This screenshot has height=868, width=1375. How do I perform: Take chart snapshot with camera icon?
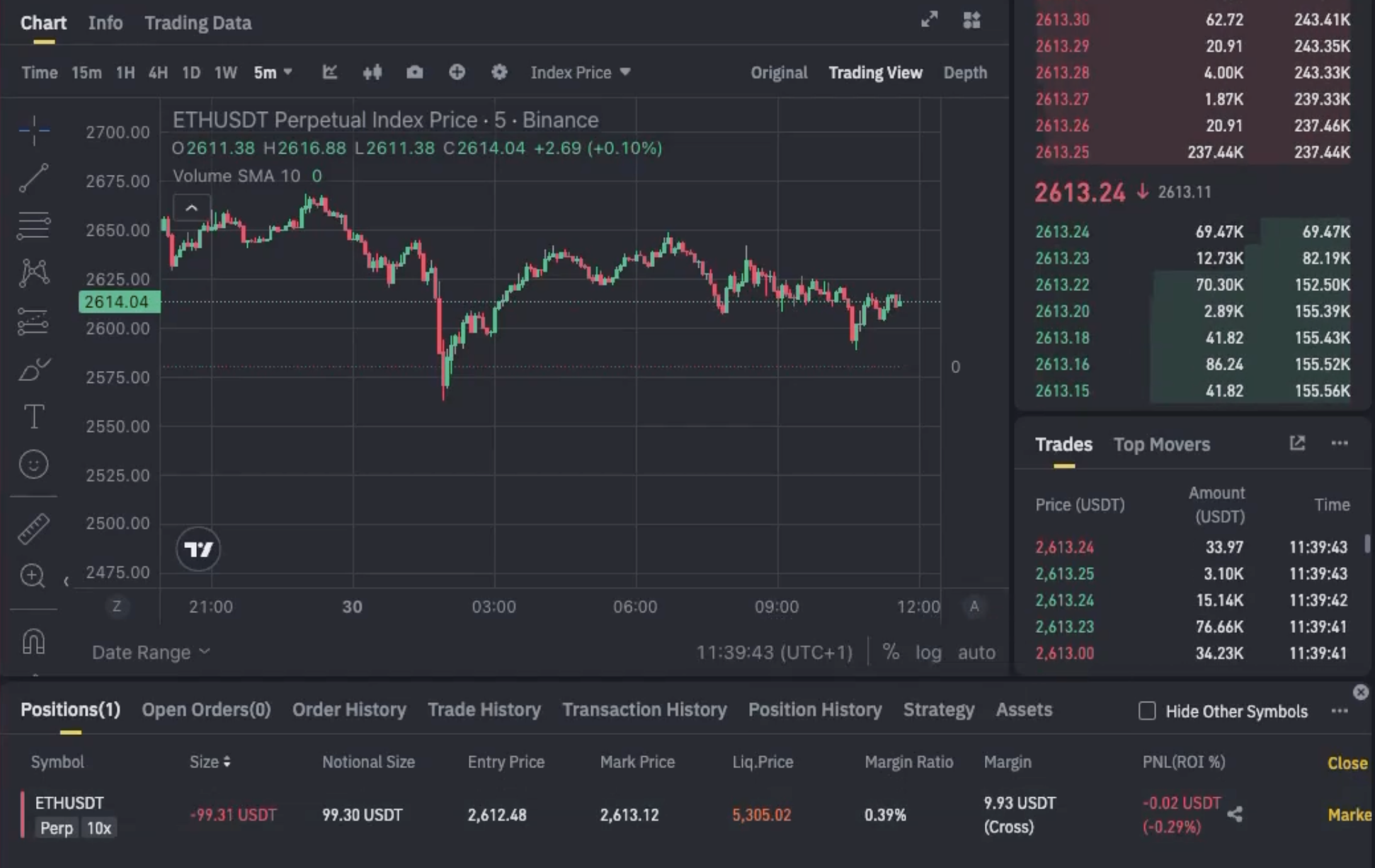[x=414, y=72]
